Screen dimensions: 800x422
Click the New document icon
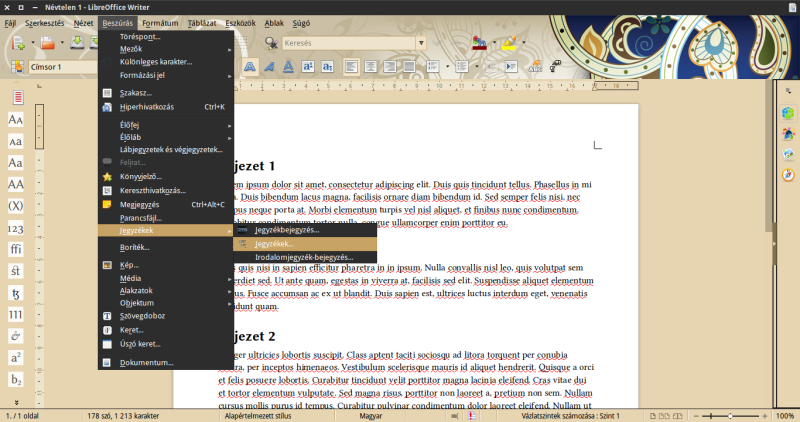coord(18,43)
